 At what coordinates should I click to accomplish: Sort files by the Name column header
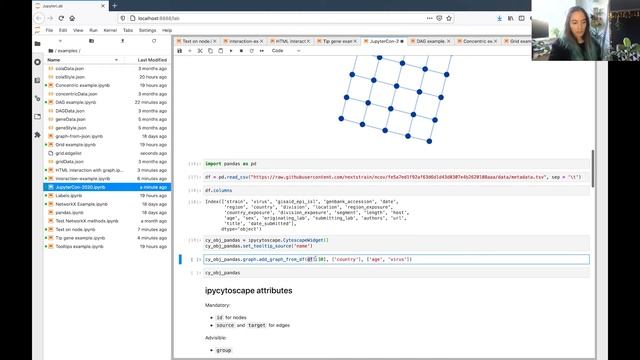pyautogui.click(x=83, y=60)
